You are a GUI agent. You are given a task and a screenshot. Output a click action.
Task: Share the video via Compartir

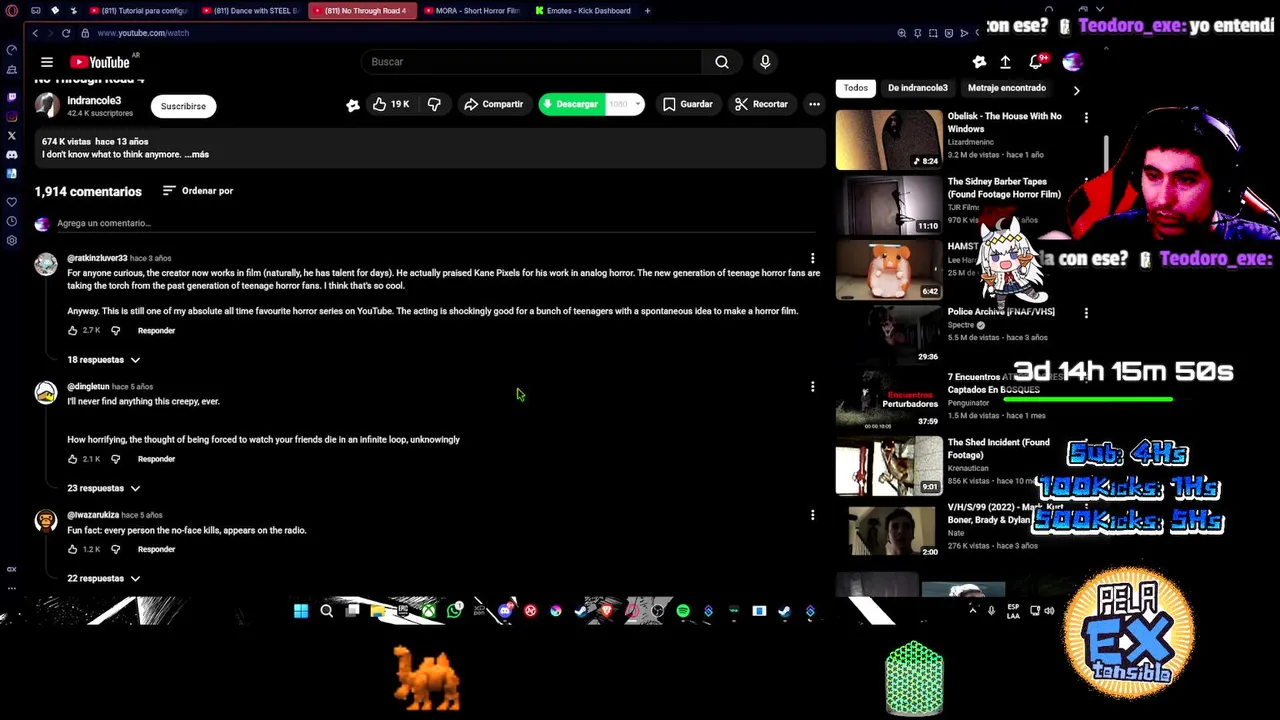(493, 104)
